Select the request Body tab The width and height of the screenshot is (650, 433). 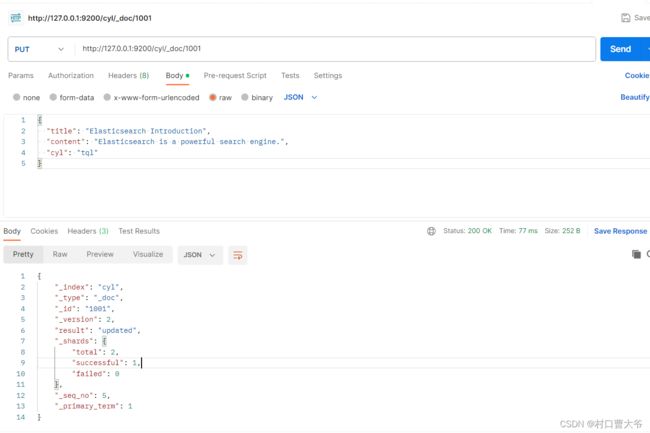pos(177,75)
